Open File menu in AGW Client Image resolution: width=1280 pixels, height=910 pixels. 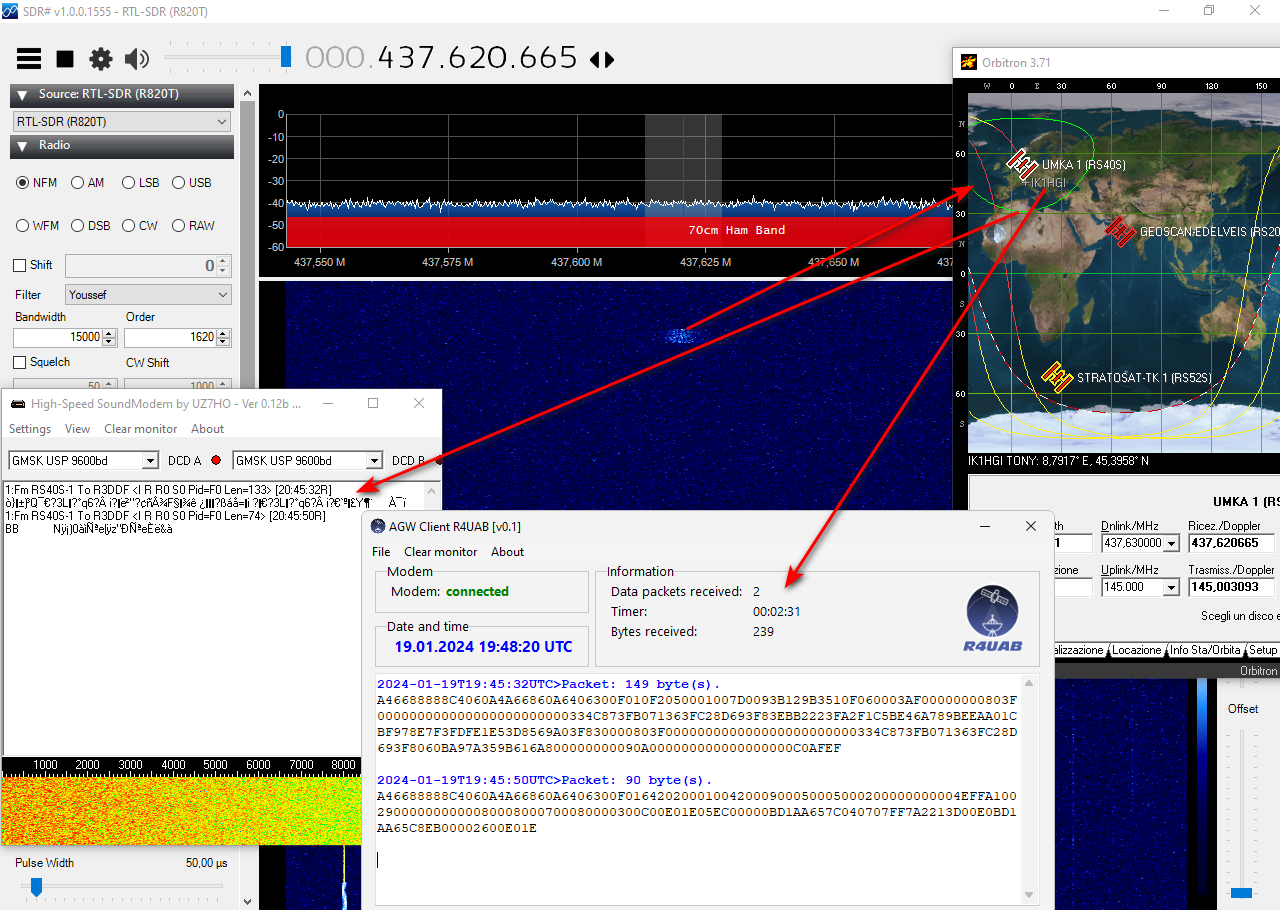(381, 552)
